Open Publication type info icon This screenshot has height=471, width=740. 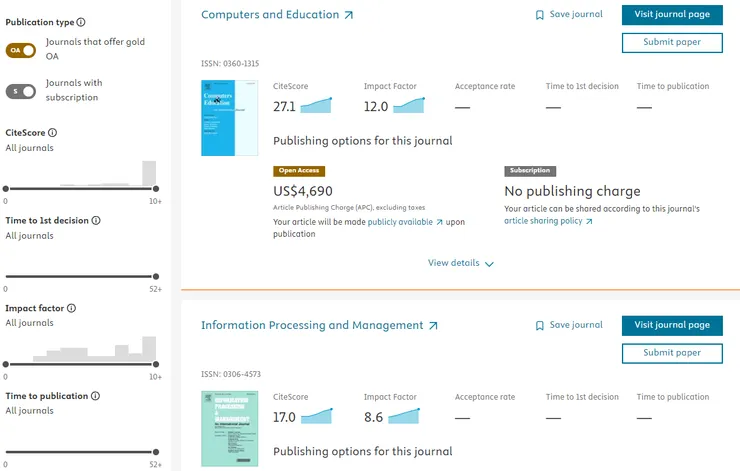[81, 22]
